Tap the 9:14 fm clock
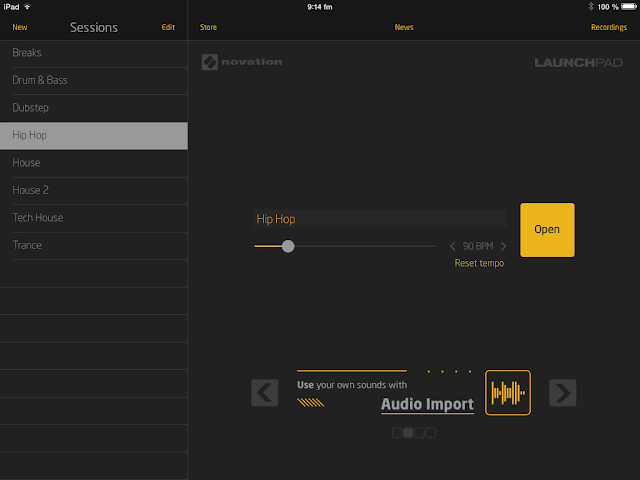This screenshot has height=480, width=640. point(320,7)
